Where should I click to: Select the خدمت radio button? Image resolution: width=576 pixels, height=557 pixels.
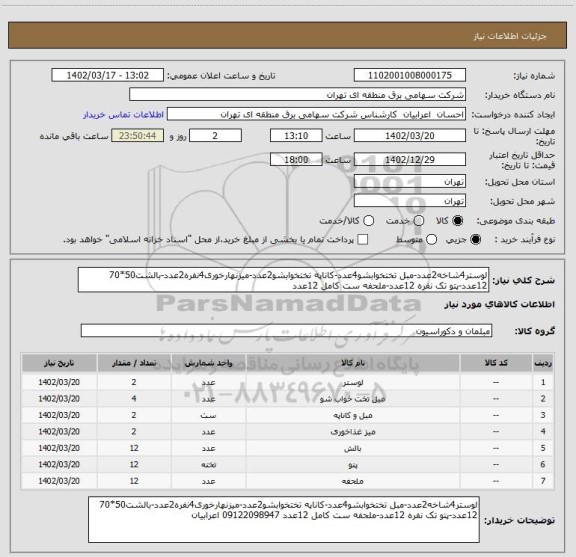(x=419, y=221)
